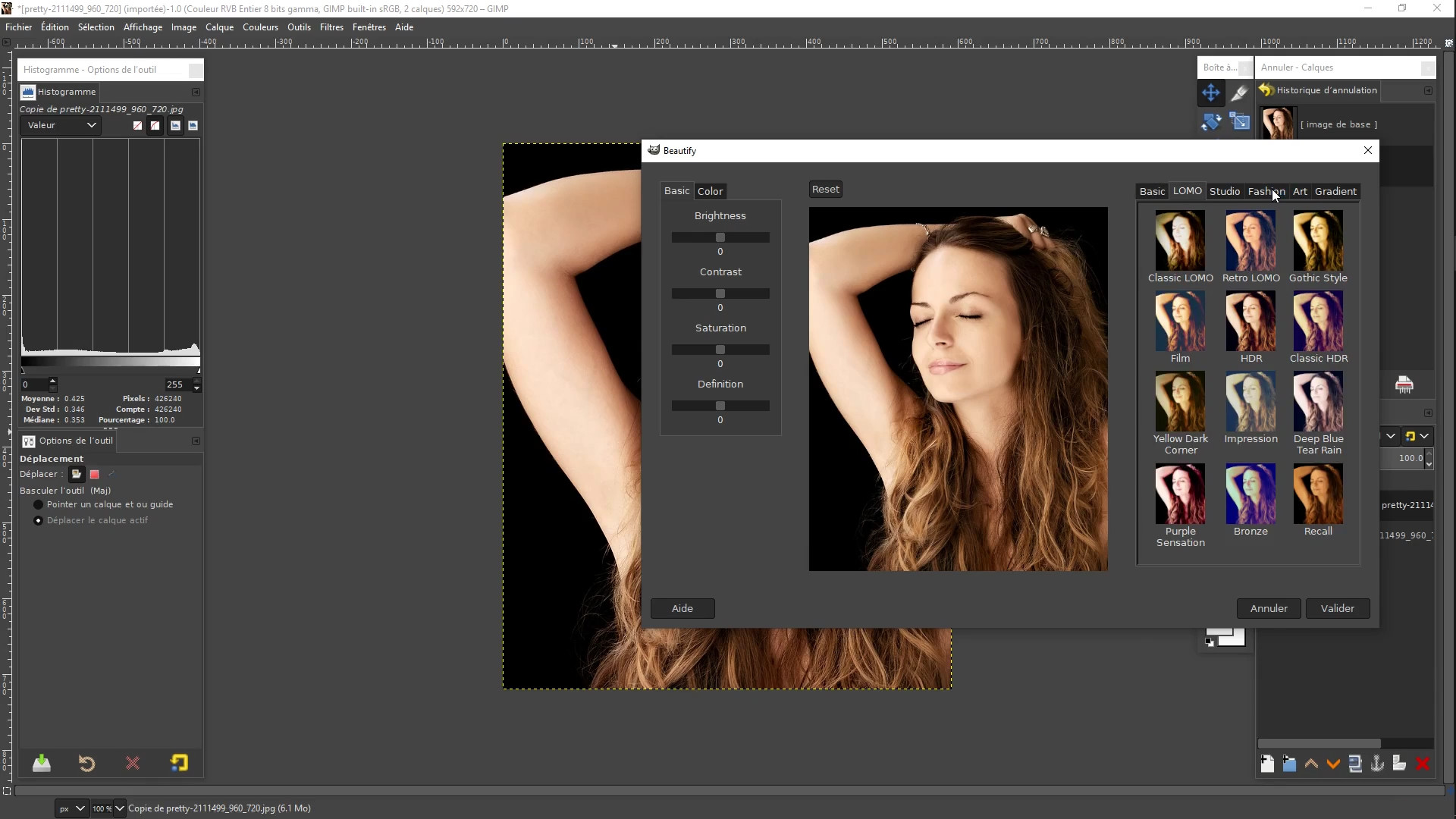Click the Gradient tab in Beautify
Viewport: 1456px width, 819px height.
point(1335,191)
